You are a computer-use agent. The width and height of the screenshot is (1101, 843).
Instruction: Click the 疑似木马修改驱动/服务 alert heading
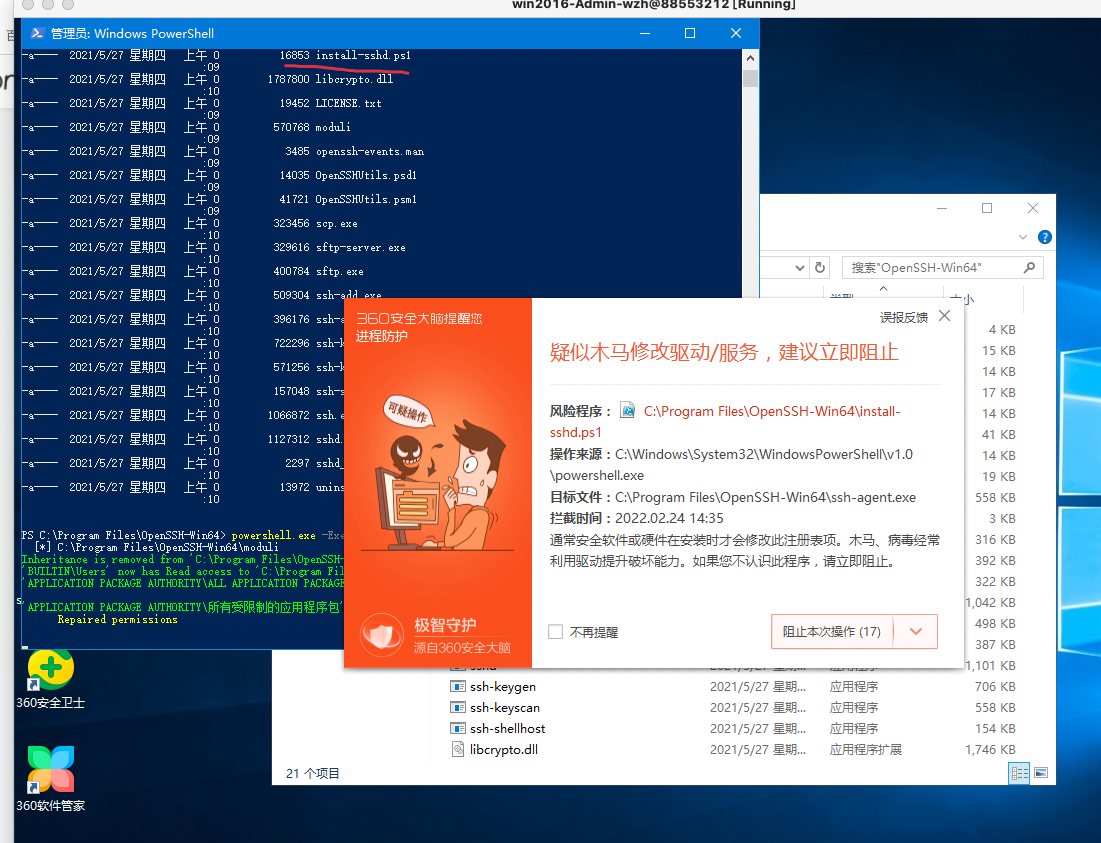pos(724,352)
